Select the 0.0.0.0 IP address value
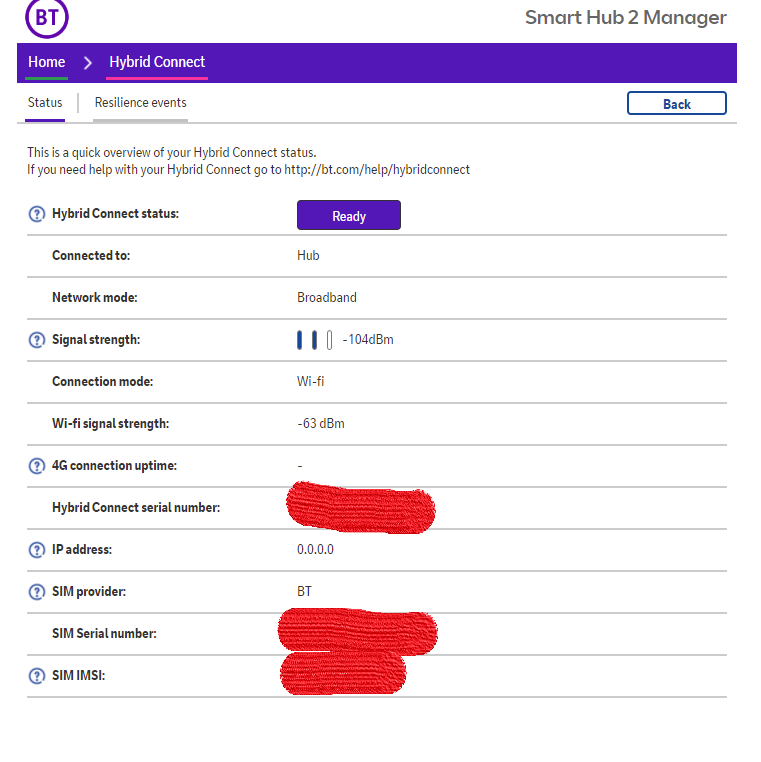This screenshot has width=761, height=762. [315, 550]
